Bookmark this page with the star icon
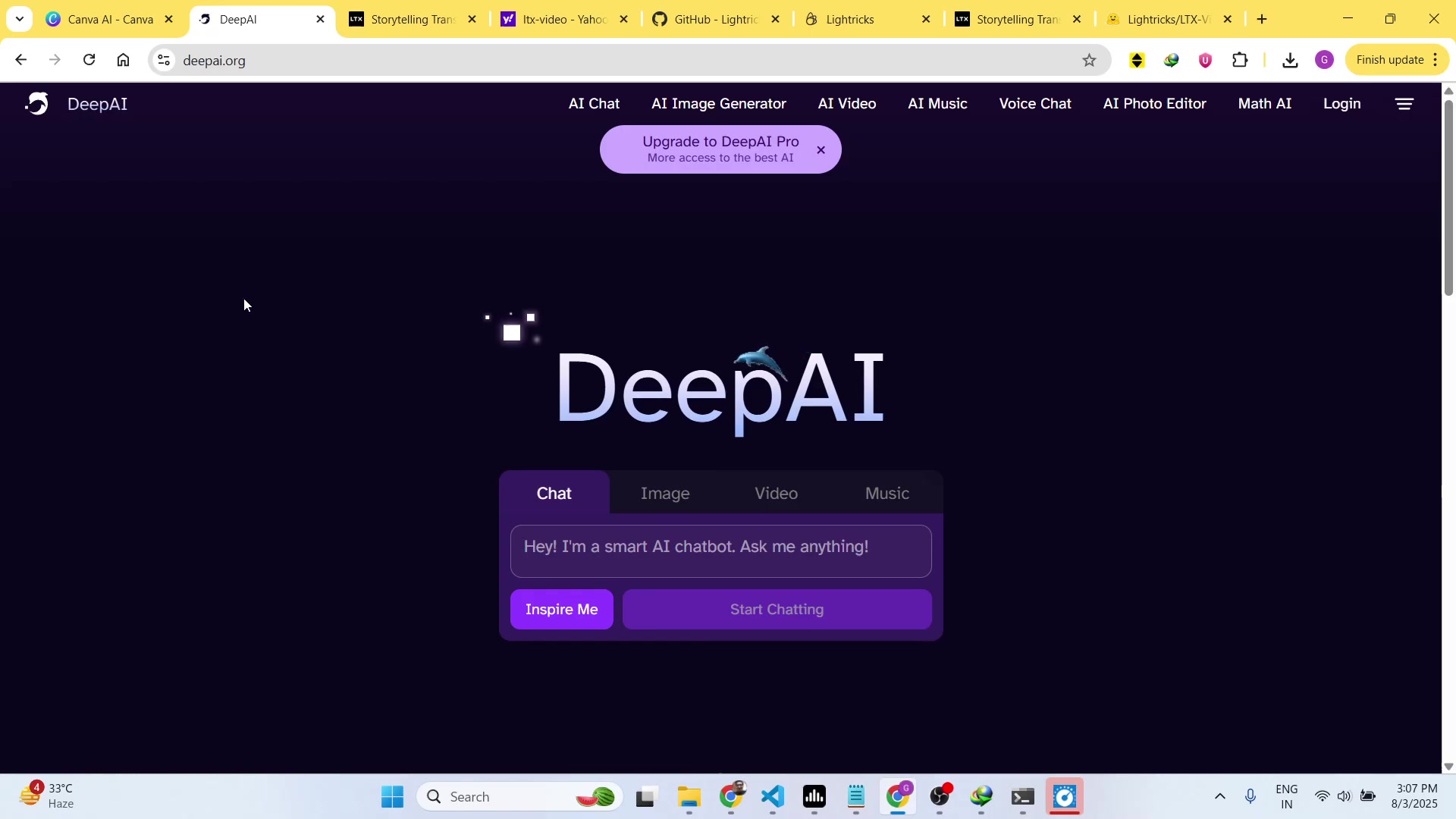 pos(1089,61)
